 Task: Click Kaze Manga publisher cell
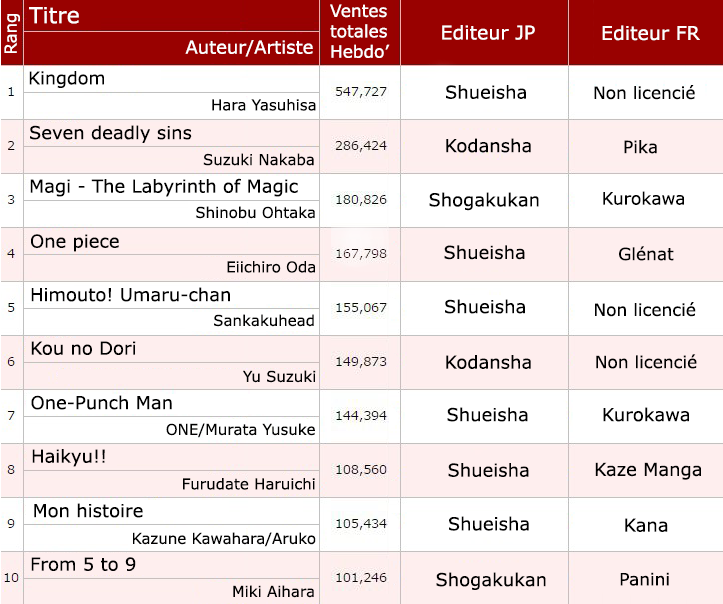coord(648,470)
